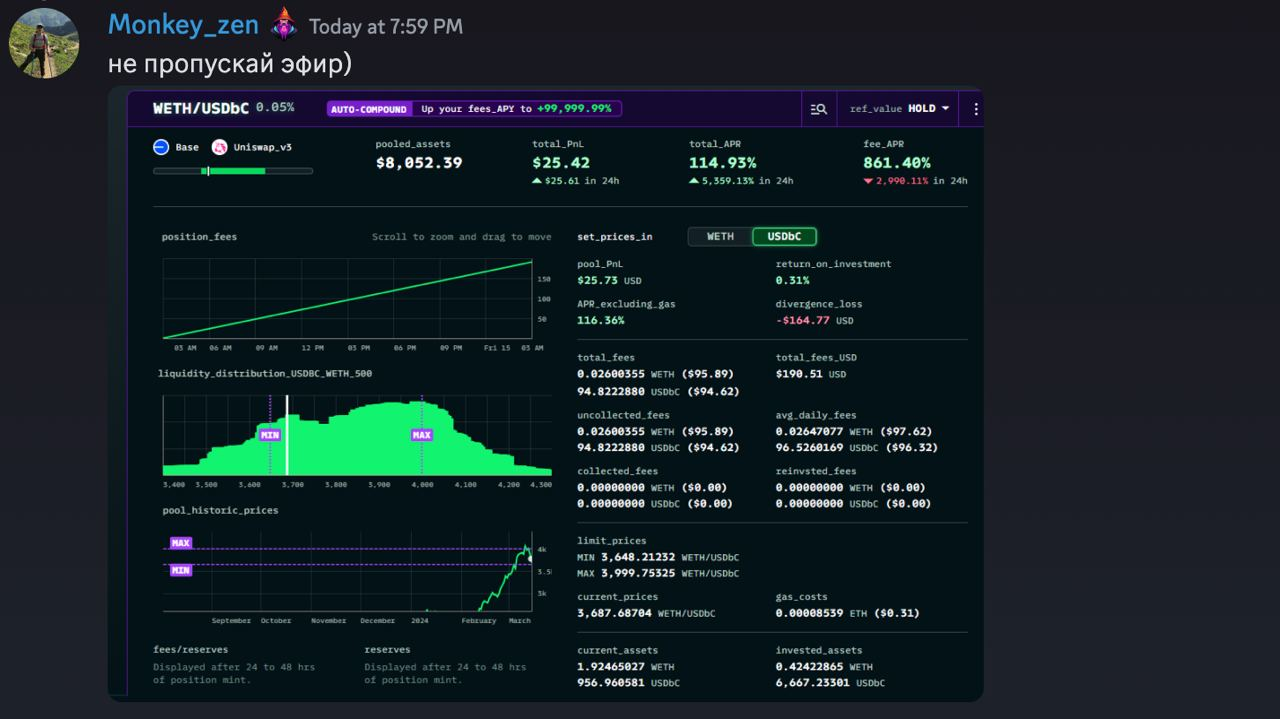Click the gas_costs value 0.00008539 ETH
This screenshot has width=1280, height=719.
point(825,613)
